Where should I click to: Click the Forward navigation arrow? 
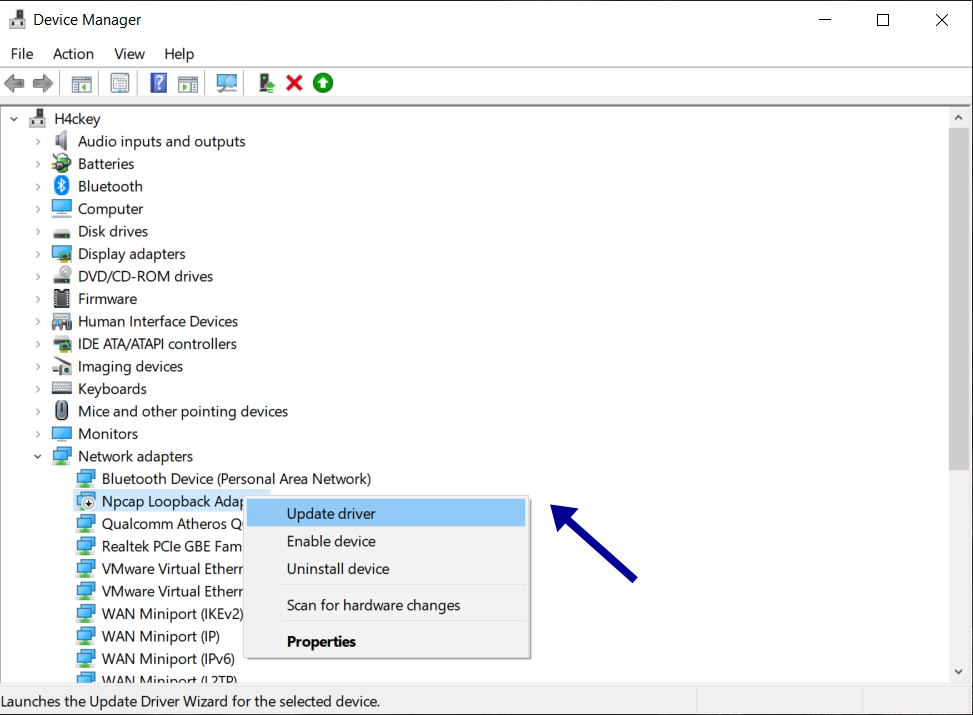click(x=42, y=82)
